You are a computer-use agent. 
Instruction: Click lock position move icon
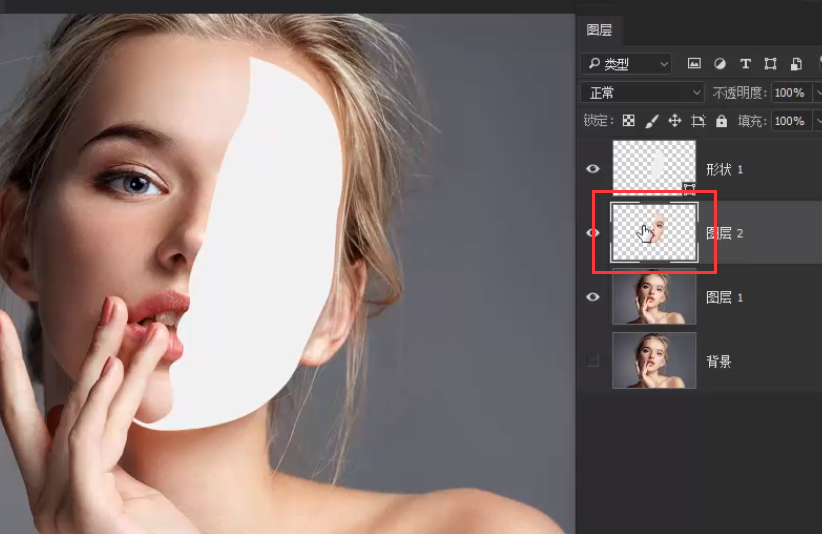tap(674, 121)
